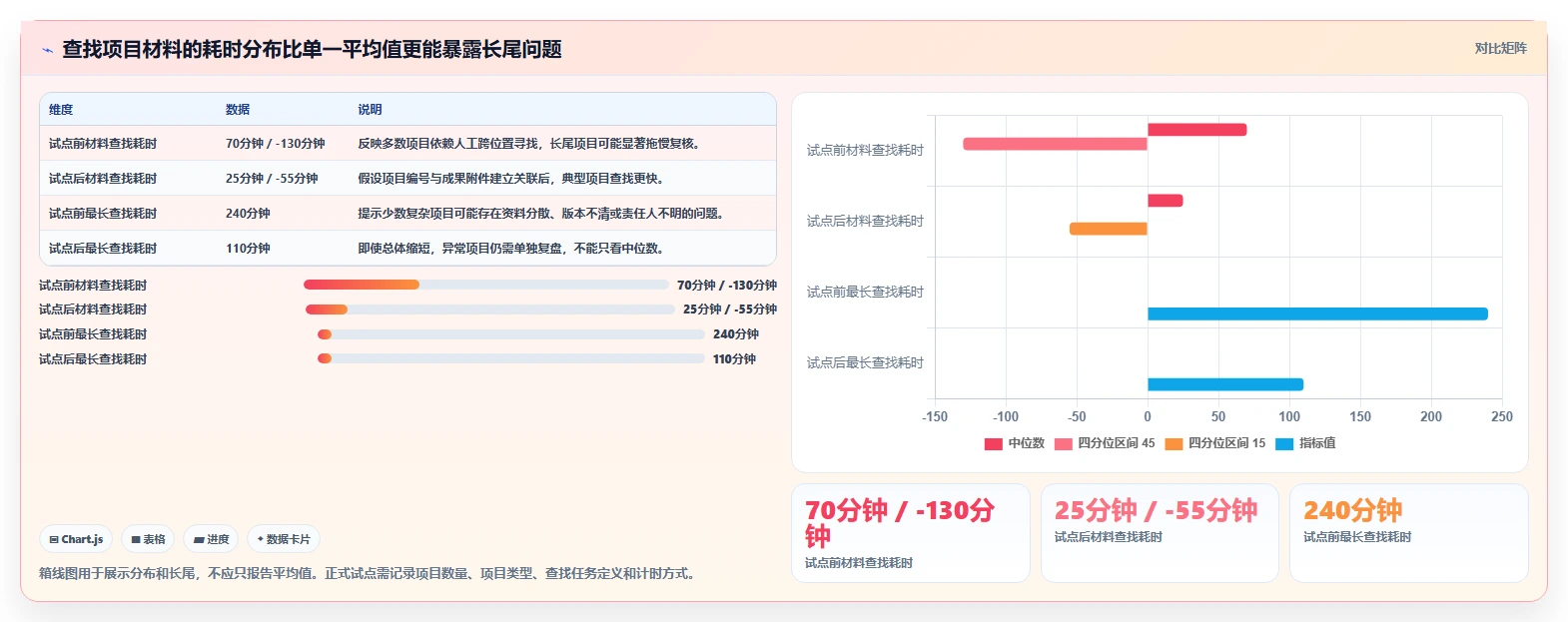The width and height of the screenshot is (1568, 622).
Task: Toggle the 中位数 legend entry
Action: pos(1014,443)
